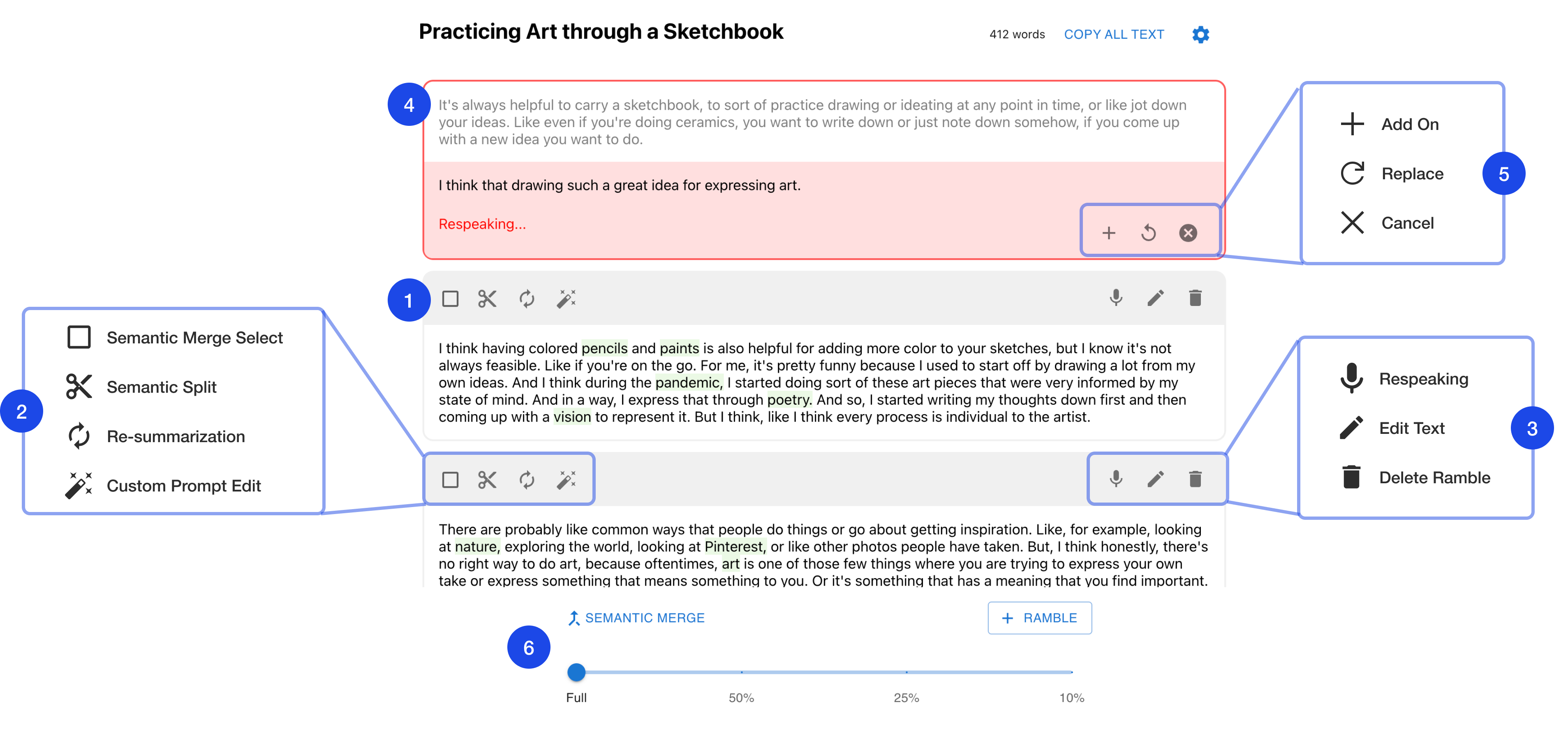Click Semantic Split scissors in first ramble toolbar
Screen dimensions: 1568x739
[487, 299]
